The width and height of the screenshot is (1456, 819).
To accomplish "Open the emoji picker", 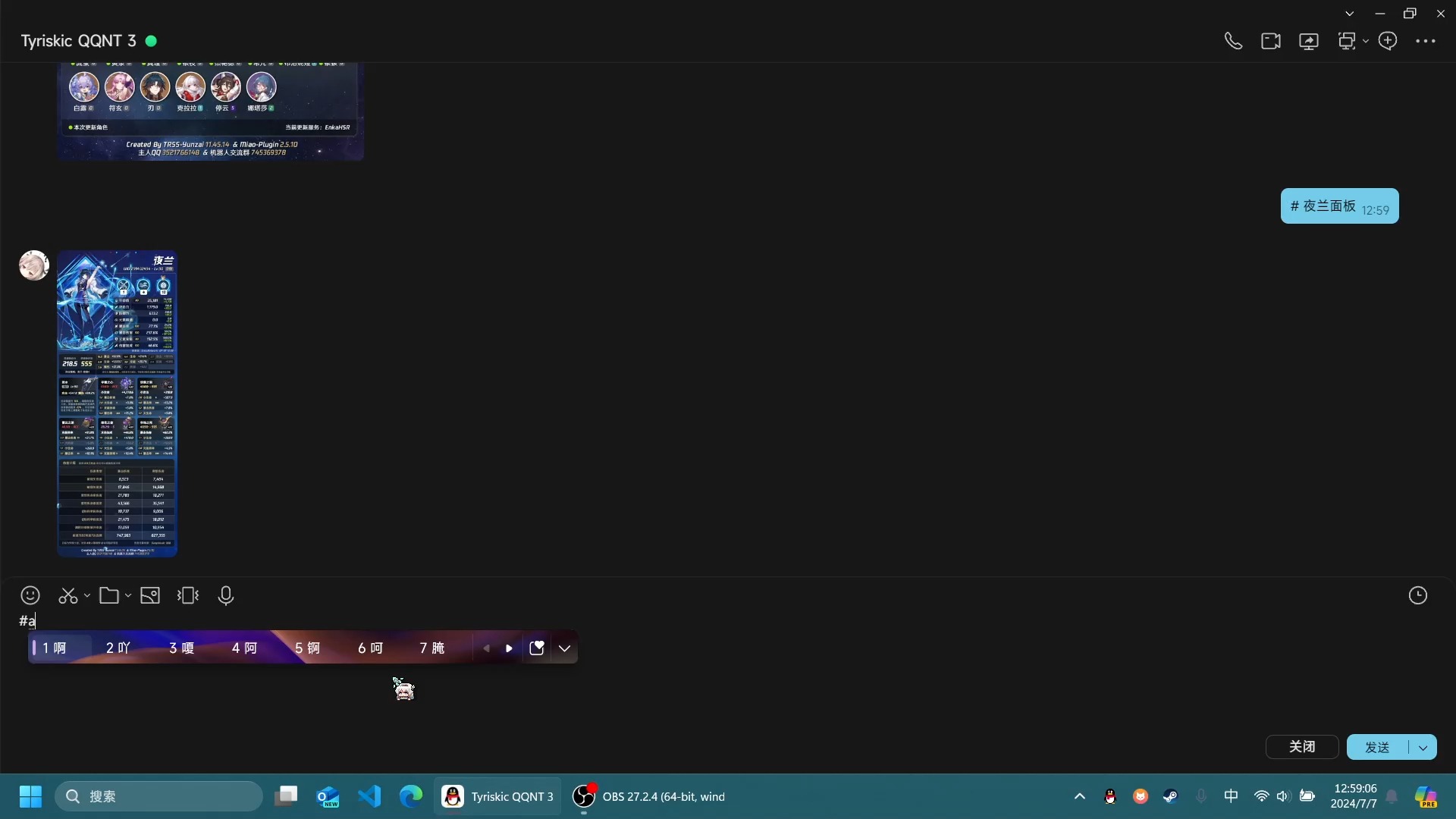I will (30, 596).
